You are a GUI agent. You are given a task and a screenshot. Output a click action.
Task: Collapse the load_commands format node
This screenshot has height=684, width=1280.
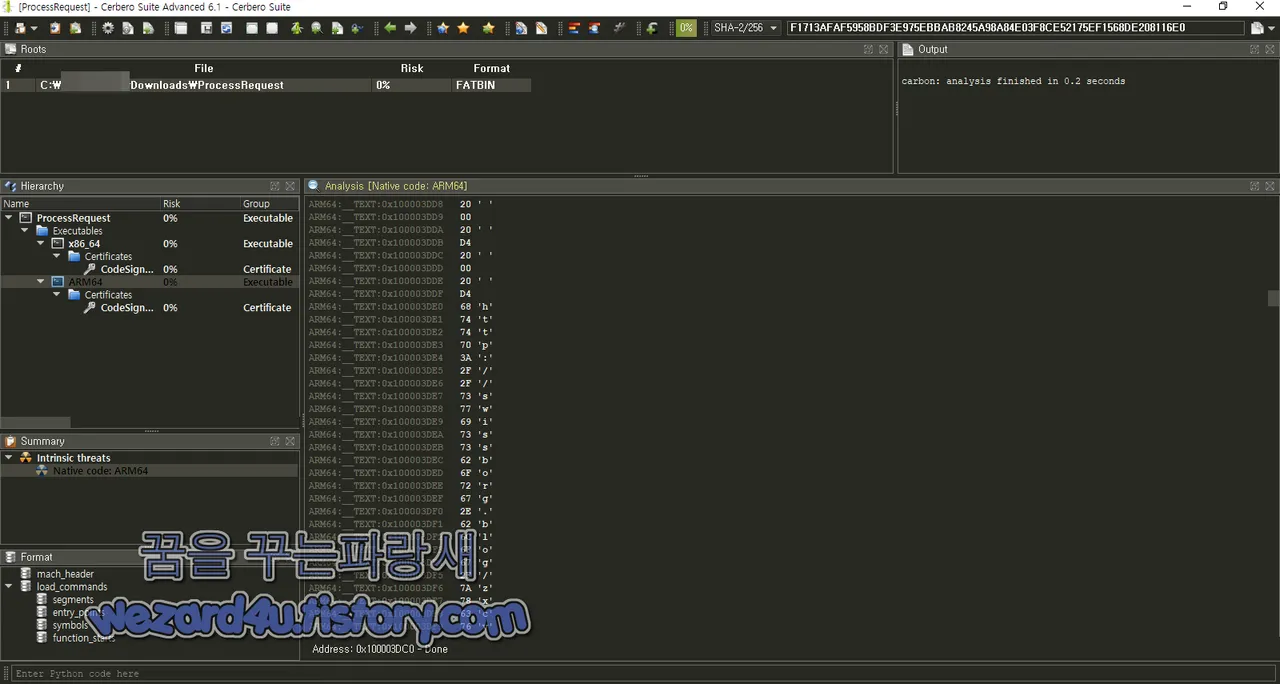pos(9,587)
